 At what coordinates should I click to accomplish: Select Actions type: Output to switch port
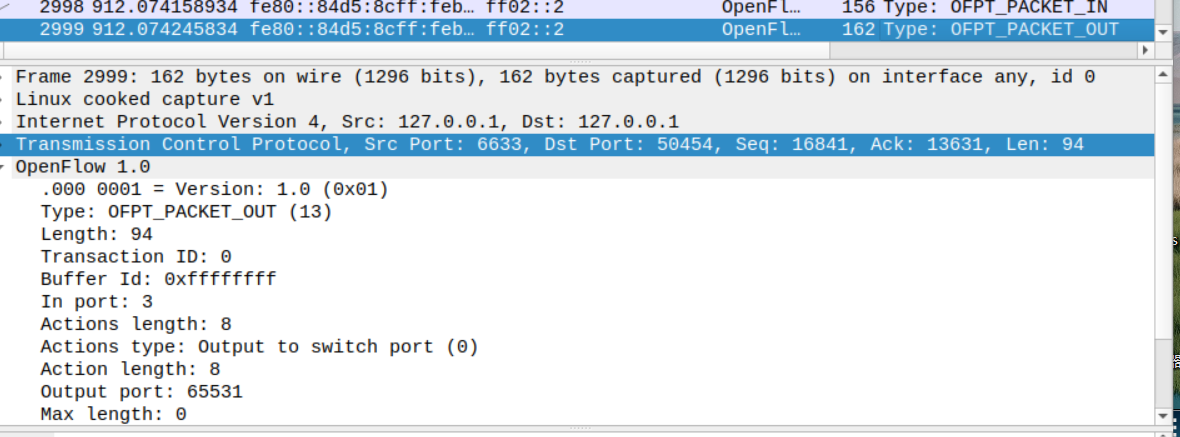pos(259,347)
